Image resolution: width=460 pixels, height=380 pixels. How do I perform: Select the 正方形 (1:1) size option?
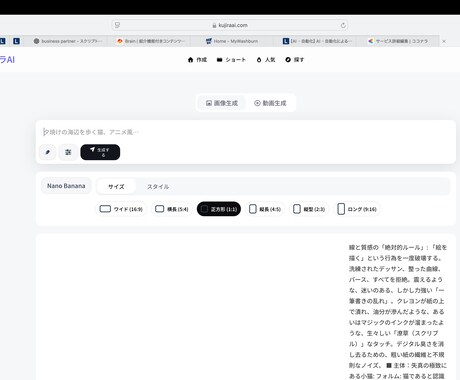[x=219, y=209]
